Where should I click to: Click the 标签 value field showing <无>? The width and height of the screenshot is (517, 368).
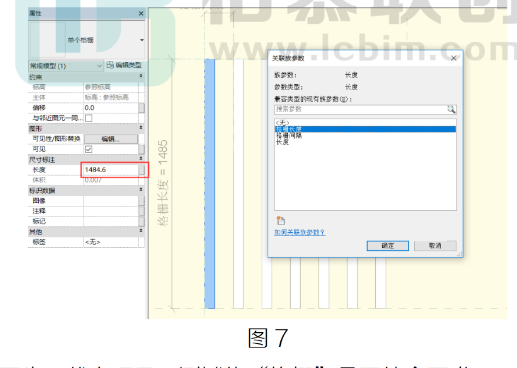click(x=111, y=242)
